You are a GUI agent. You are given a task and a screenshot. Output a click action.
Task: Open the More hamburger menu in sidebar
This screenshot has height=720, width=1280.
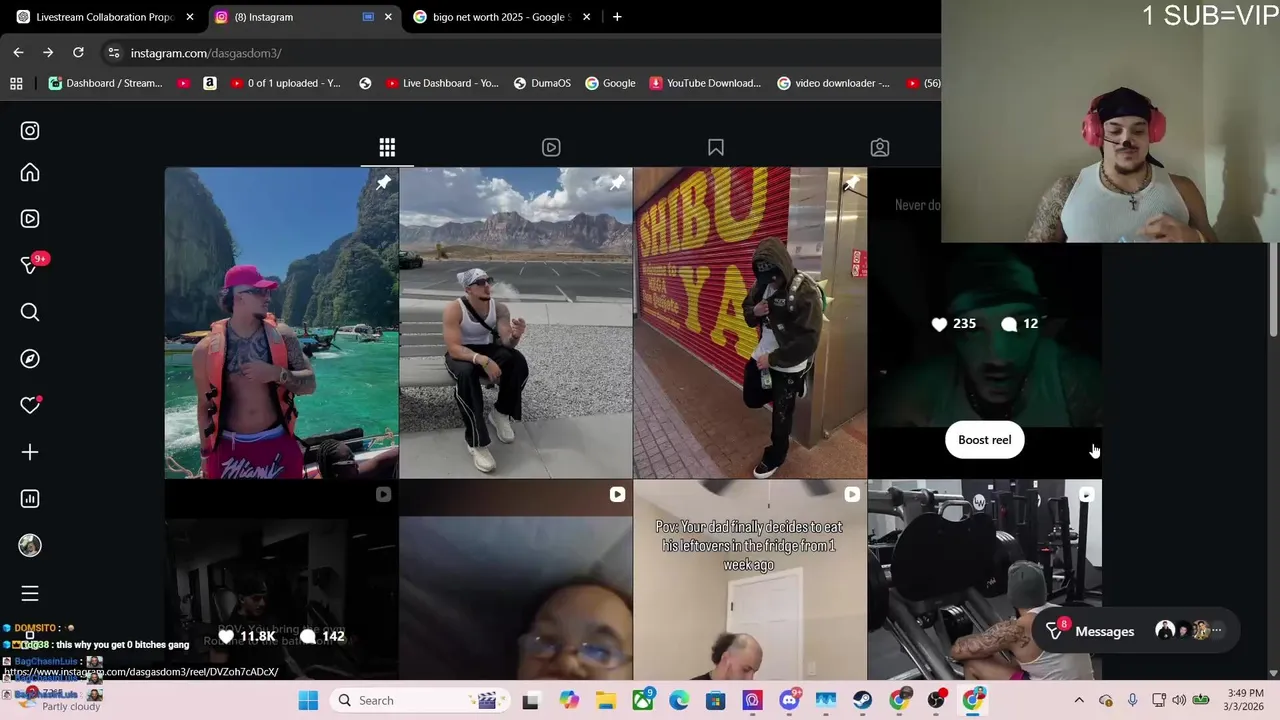pyautogui.click(x=30, y=594)
